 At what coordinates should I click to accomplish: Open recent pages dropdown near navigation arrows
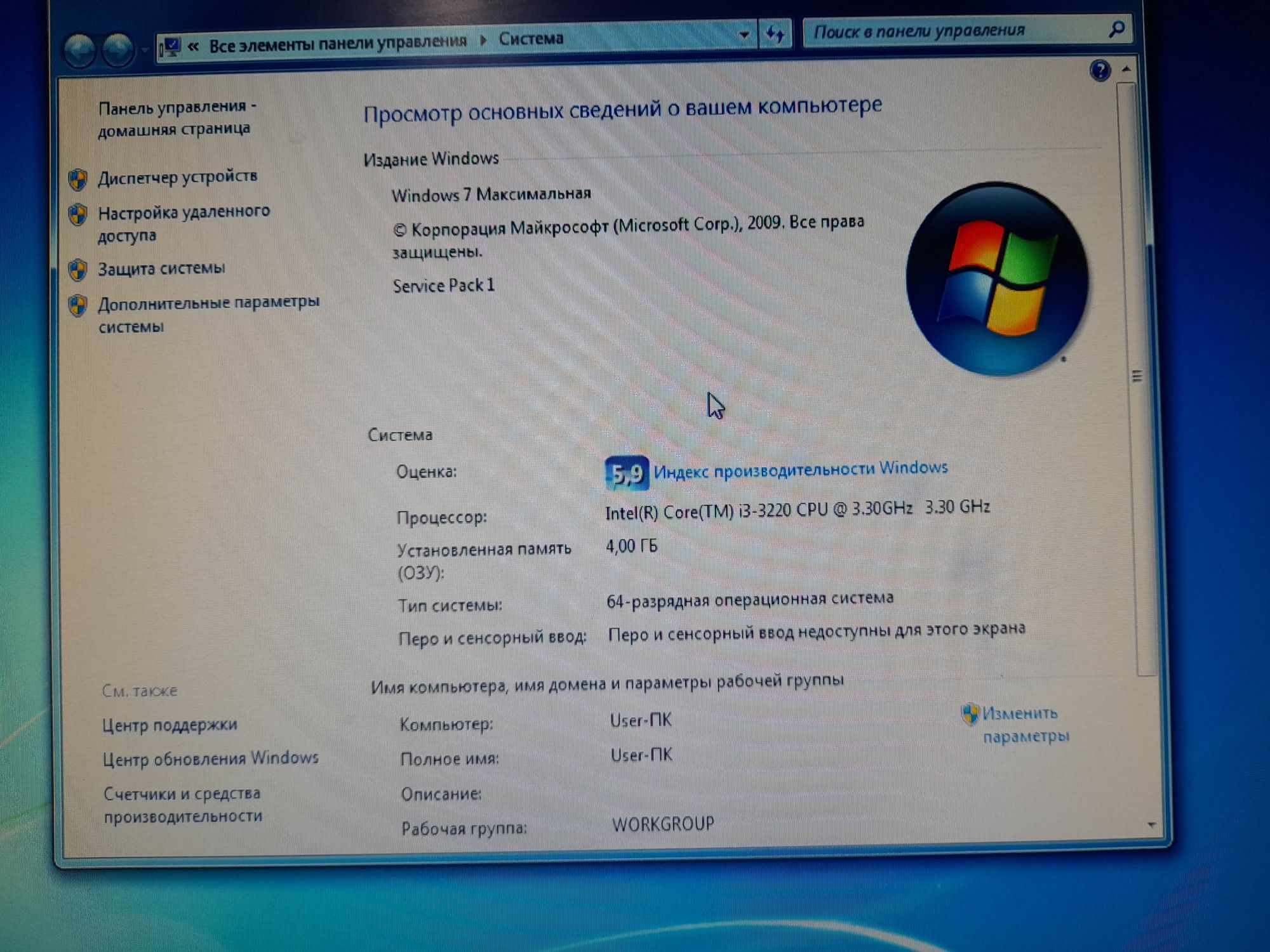(144, 49)
